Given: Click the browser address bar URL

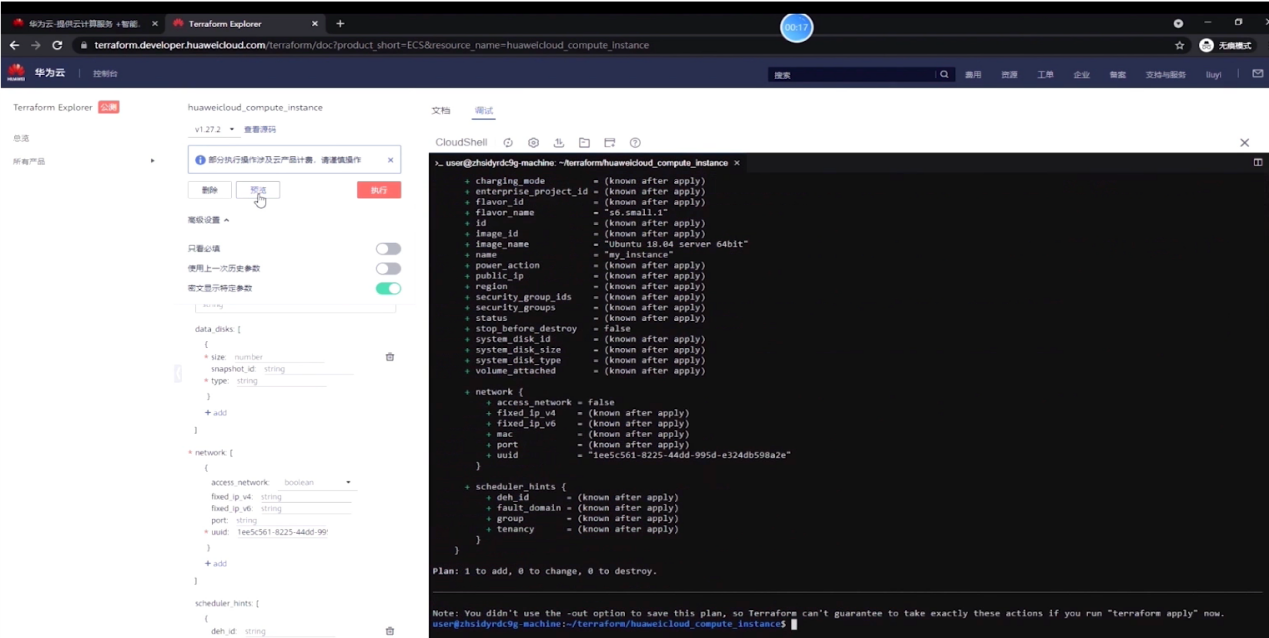Looking at the screenshot, I should [371, 45].
